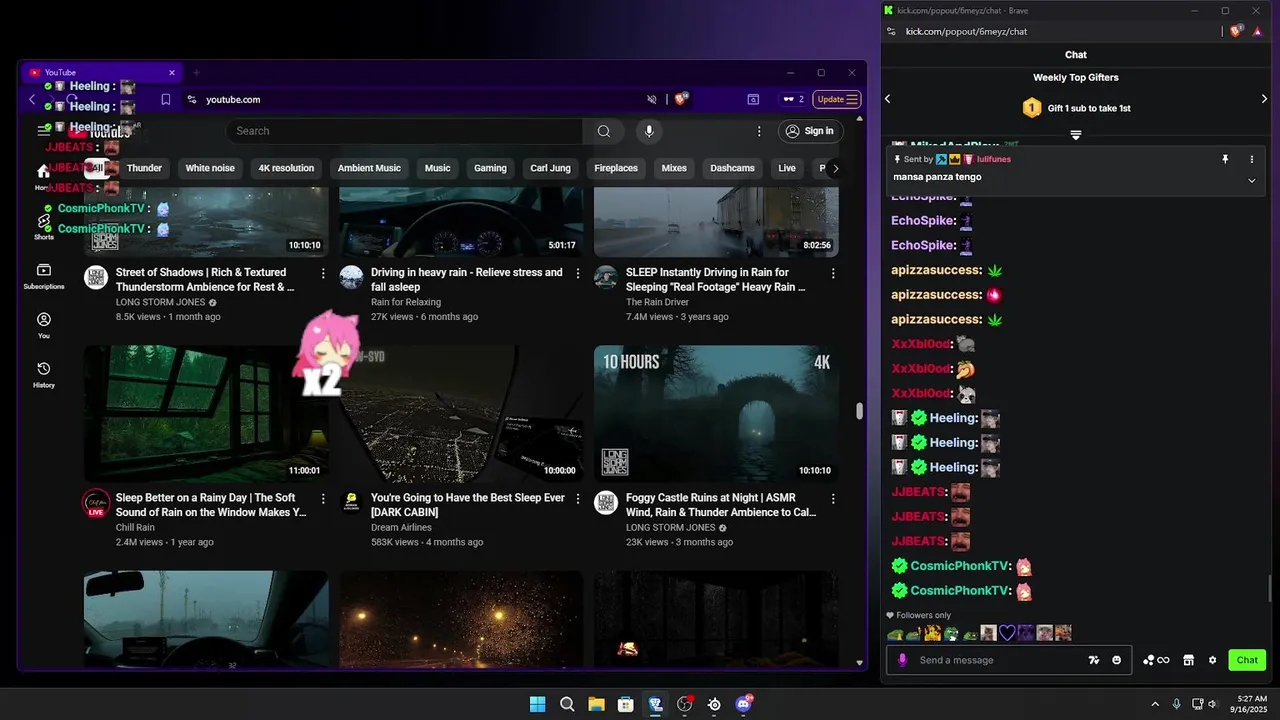
Task: Open pinned message three-dot menu
Action: [1251, 159]
